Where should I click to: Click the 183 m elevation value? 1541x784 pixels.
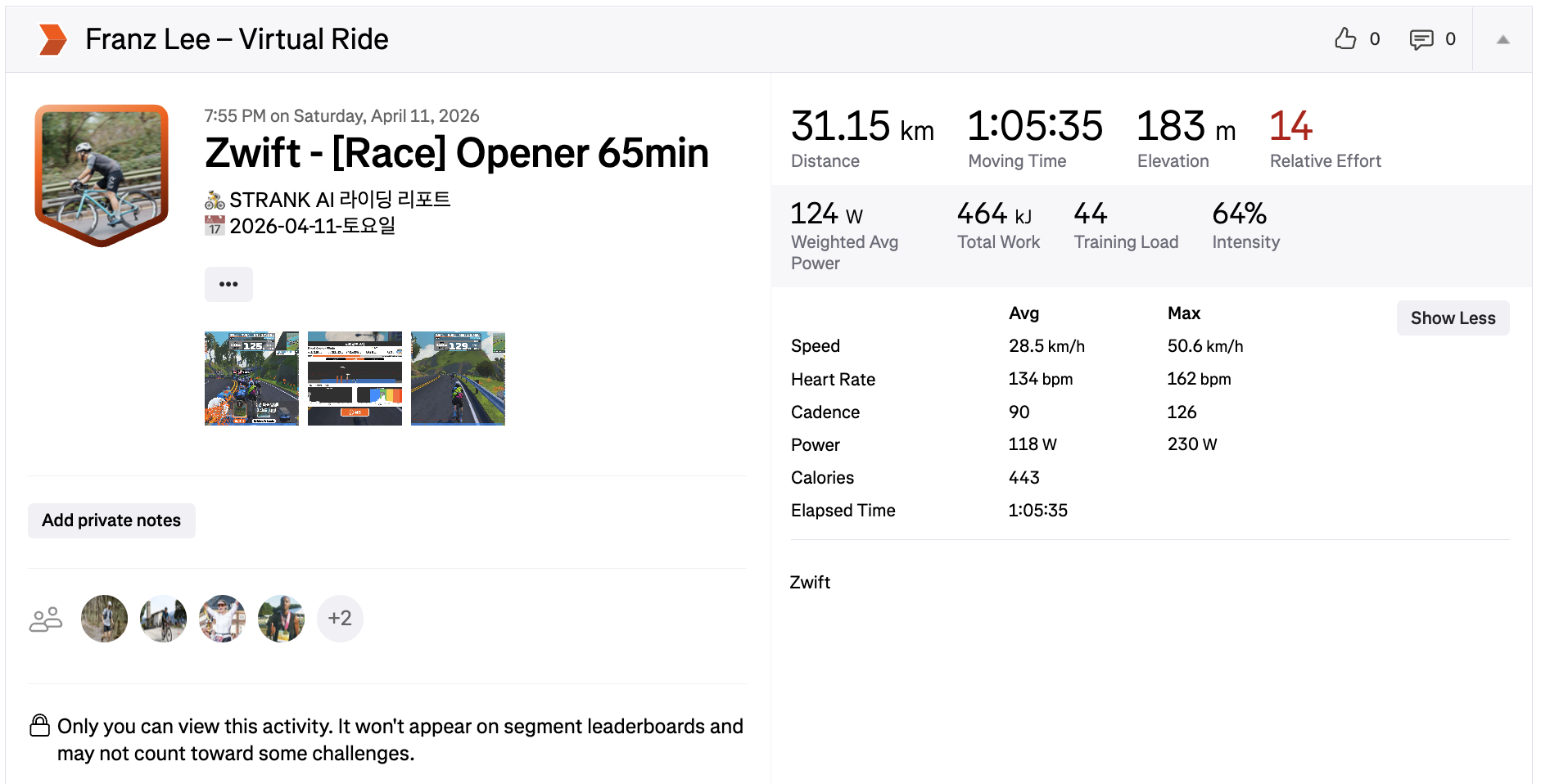tap(1186, 127)
